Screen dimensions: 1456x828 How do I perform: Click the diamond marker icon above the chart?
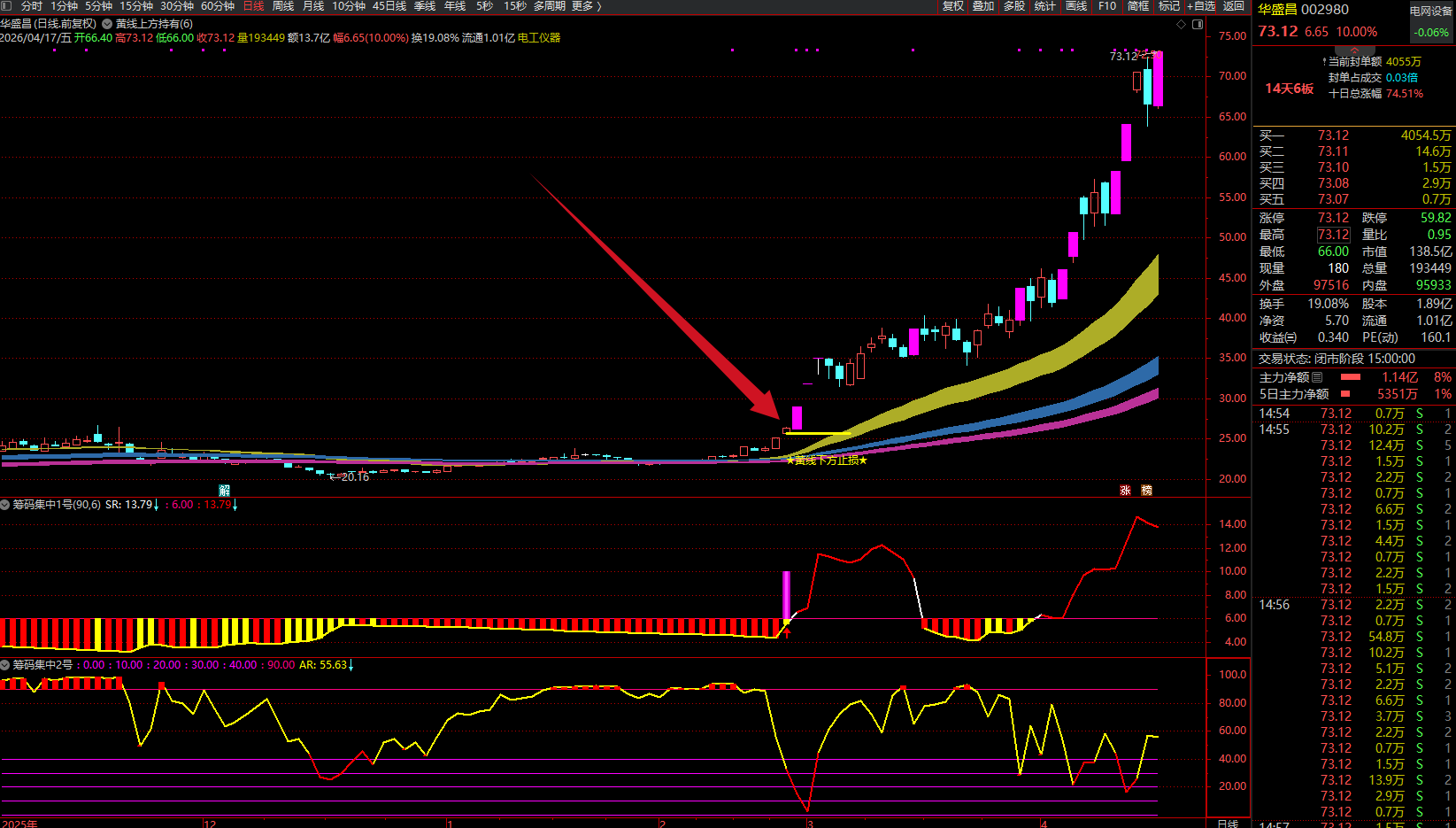(1181, 25)
